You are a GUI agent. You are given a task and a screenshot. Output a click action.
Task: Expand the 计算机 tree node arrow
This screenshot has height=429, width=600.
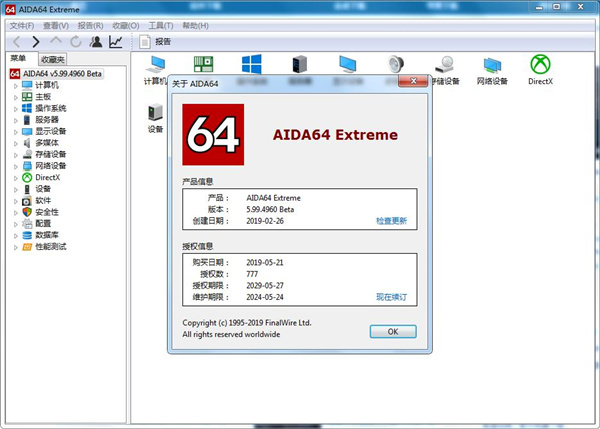(x=16, y=86)
